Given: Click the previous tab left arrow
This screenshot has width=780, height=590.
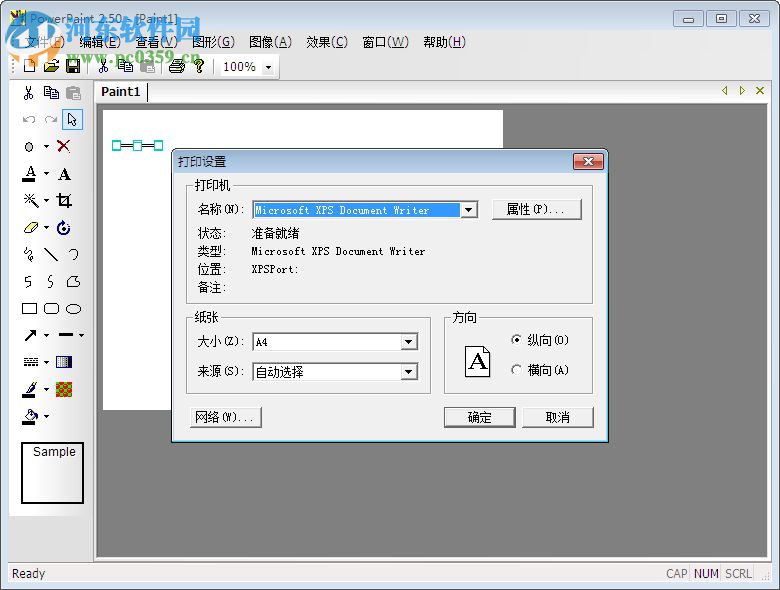Looking at the screenshot, I should [725, 91].
